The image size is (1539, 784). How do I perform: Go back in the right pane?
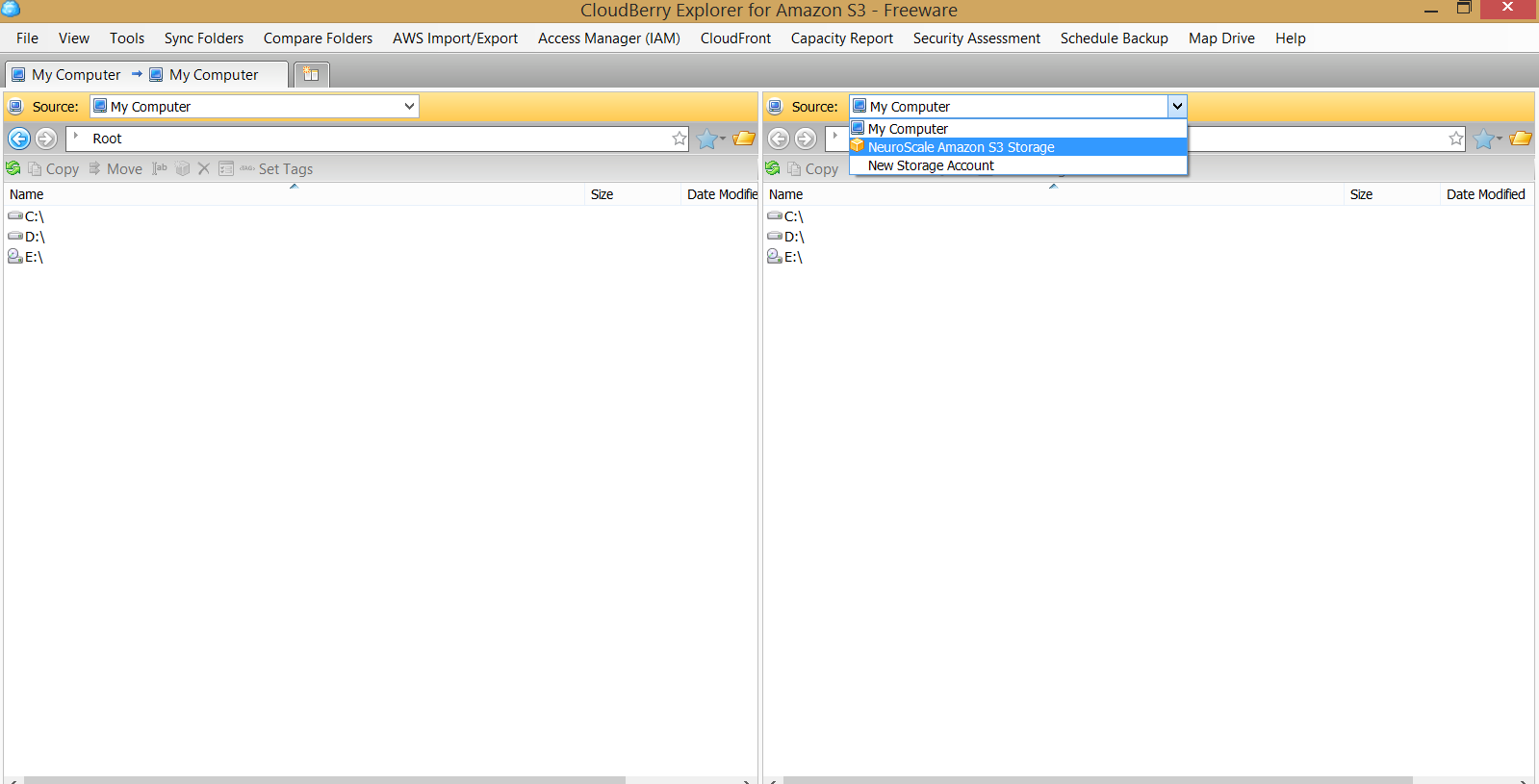coord(779,139)
